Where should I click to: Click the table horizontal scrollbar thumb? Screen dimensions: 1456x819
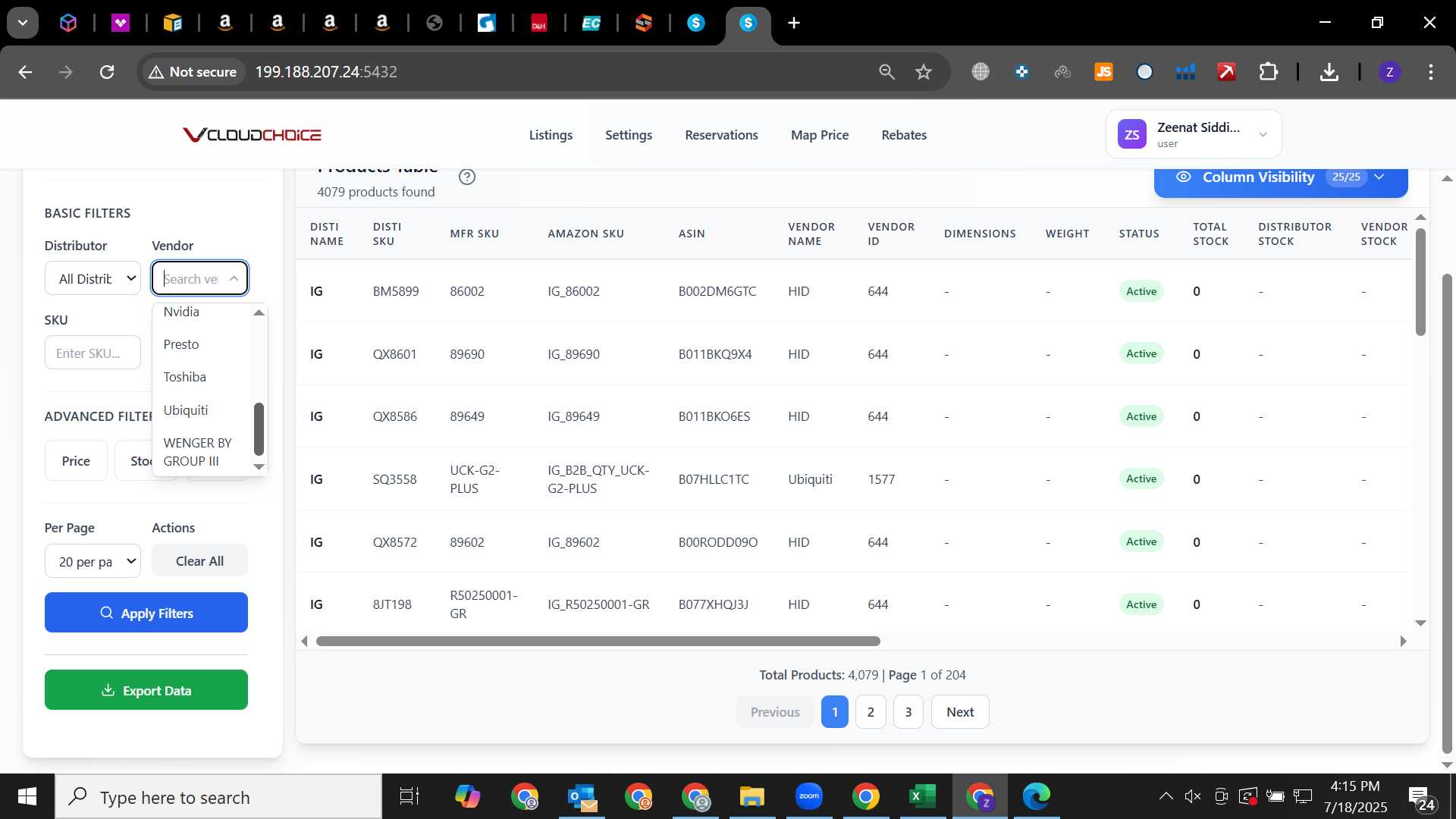(598, 642)
